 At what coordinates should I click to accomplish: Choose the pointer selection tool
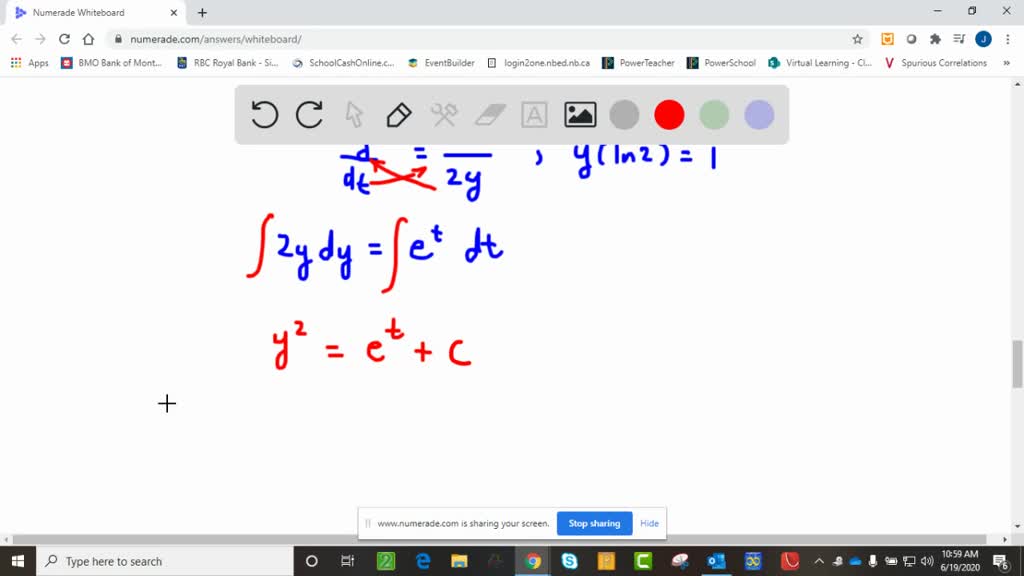(x=354, y=114)
